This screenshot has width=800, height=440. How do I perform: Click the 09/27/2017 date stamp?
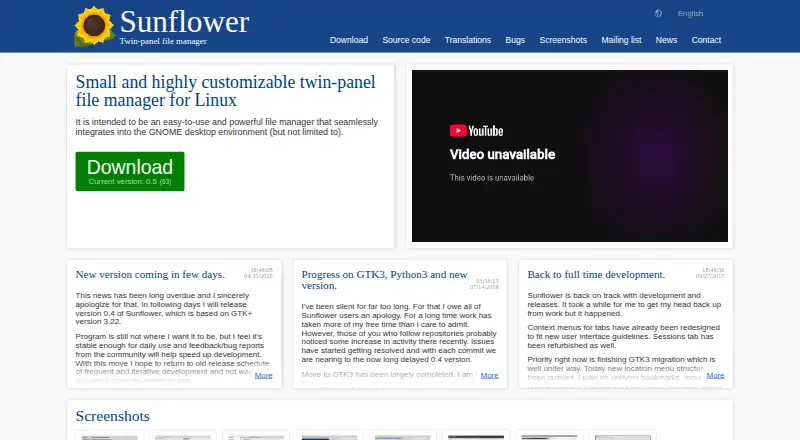click(x=710, y=276)
